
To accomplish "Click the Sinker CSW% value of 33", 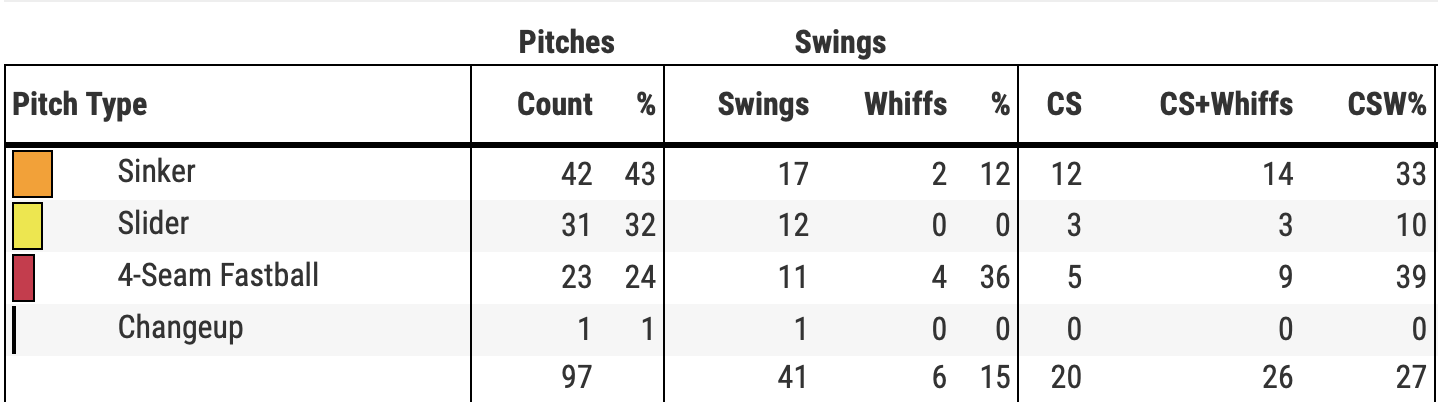I will 1410,174.
